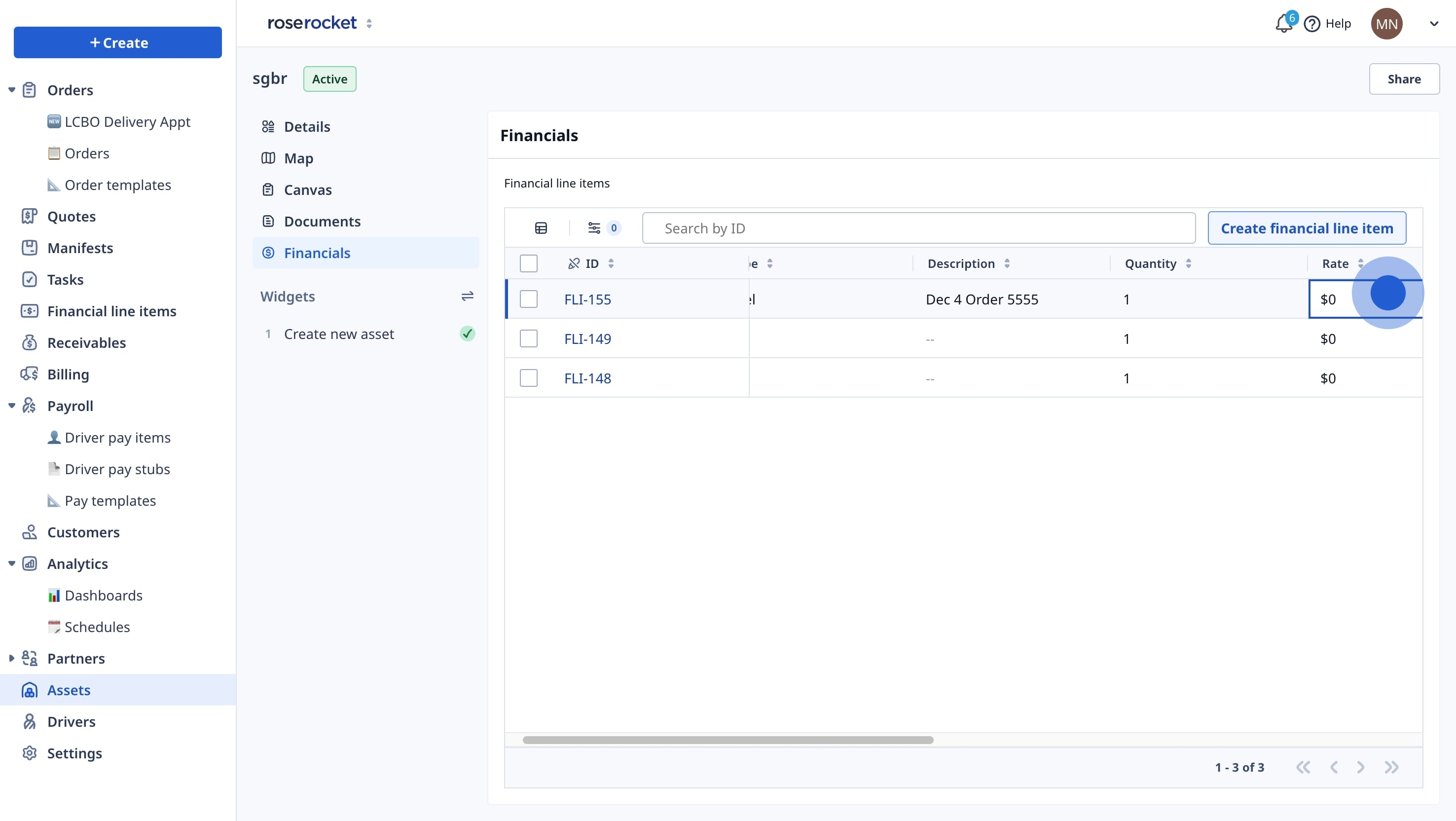
Task: Click the Widgets reorder arrows icon
Action: pos(467,297)
